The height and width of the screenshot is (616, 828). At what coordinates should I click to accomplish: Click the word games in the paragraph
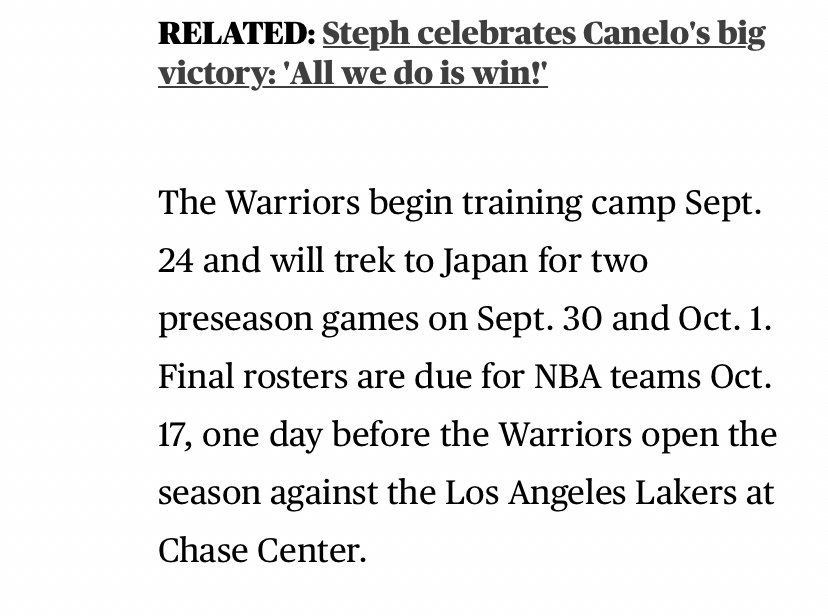370,320
